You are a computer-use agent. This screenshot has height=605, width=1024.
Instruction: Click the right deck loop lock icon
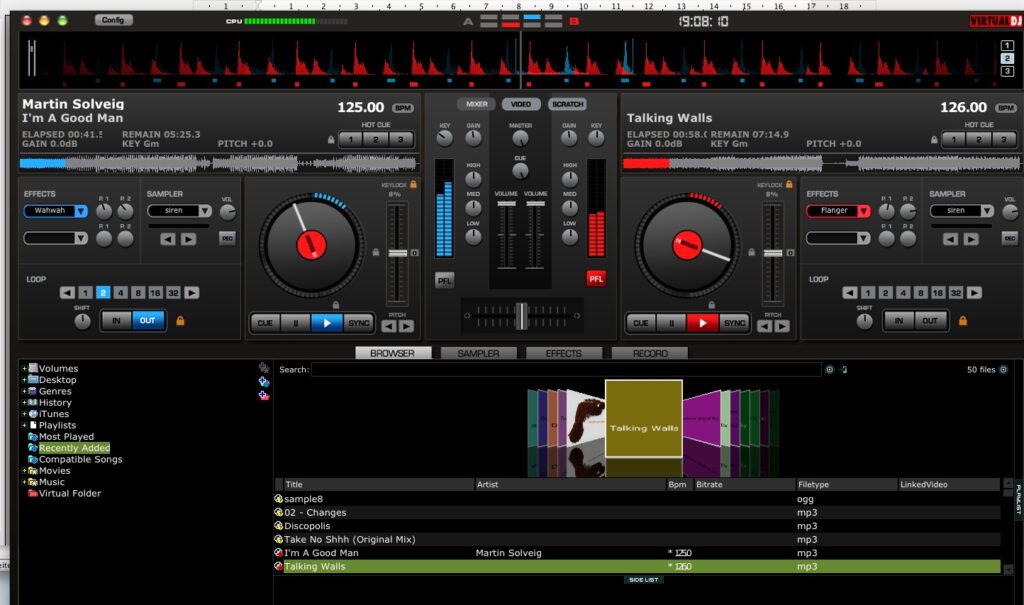click(963, 321)
